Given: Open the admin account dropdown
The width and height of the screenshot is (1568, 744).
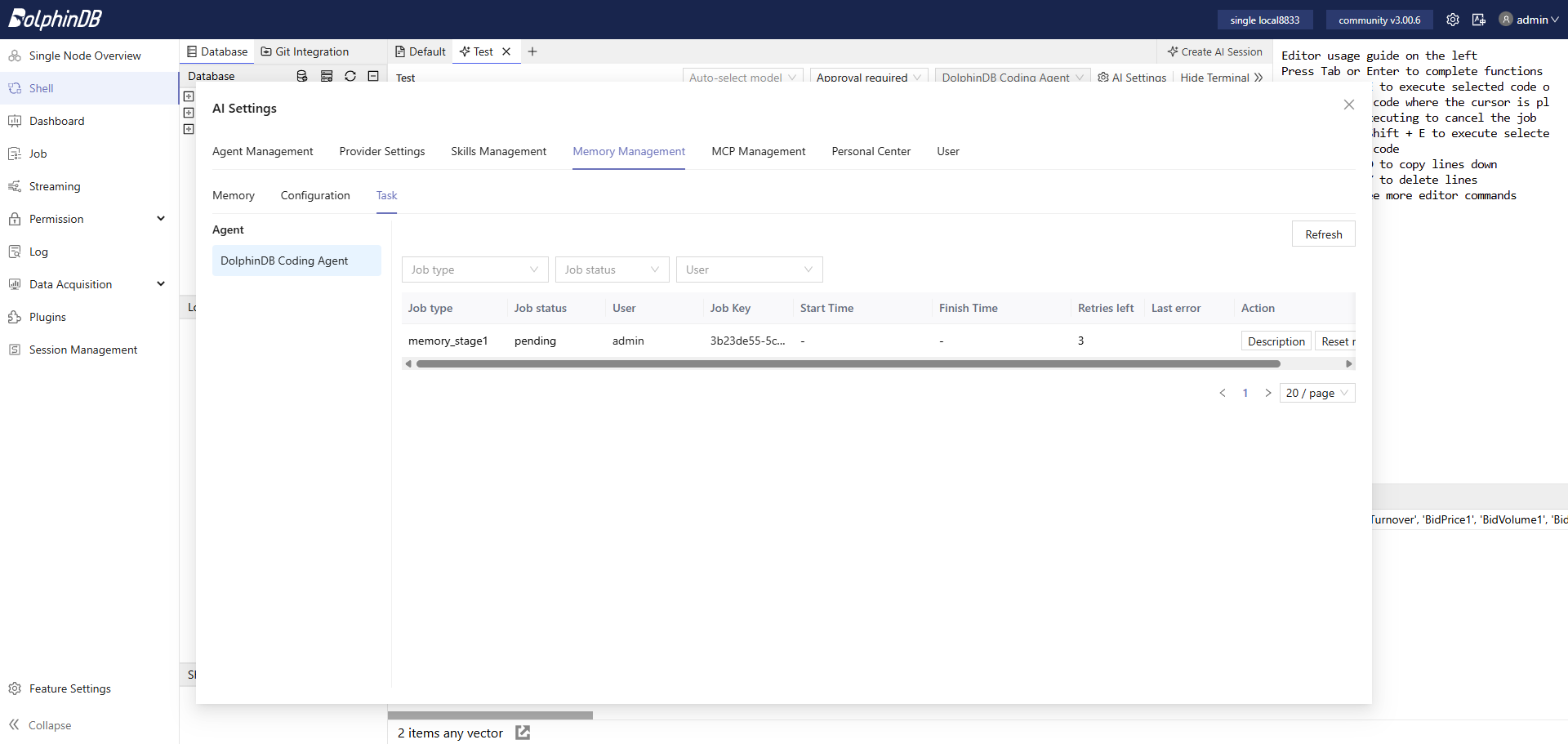Looking at the screenshot, I should coord(1537,20).
